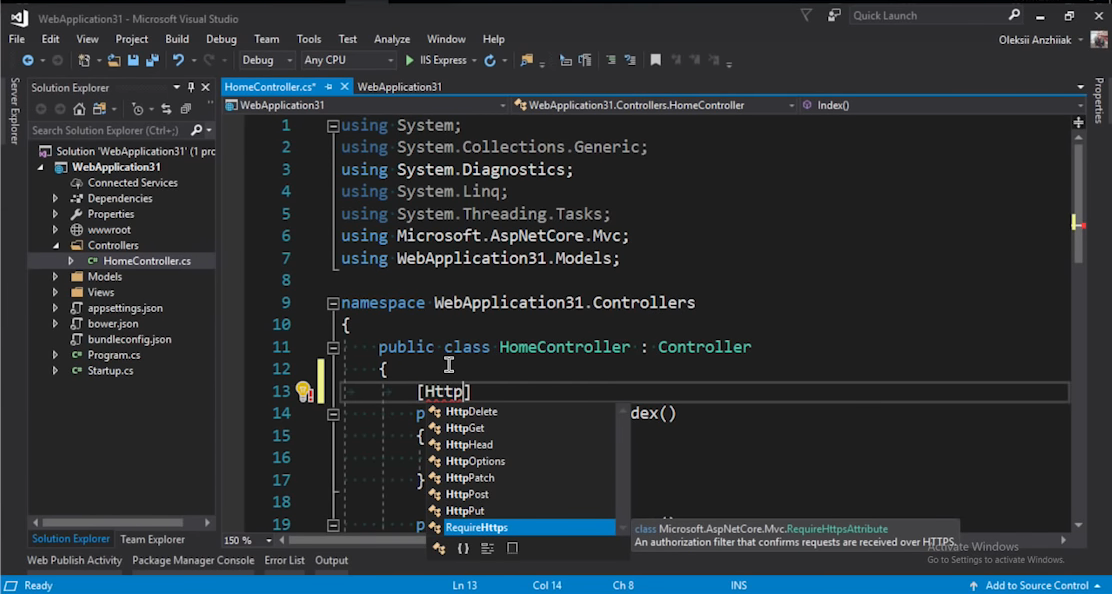Click the lightbulb quick actions icon on line 13
The image size is (1112, 594).
(x=303, y=391)
